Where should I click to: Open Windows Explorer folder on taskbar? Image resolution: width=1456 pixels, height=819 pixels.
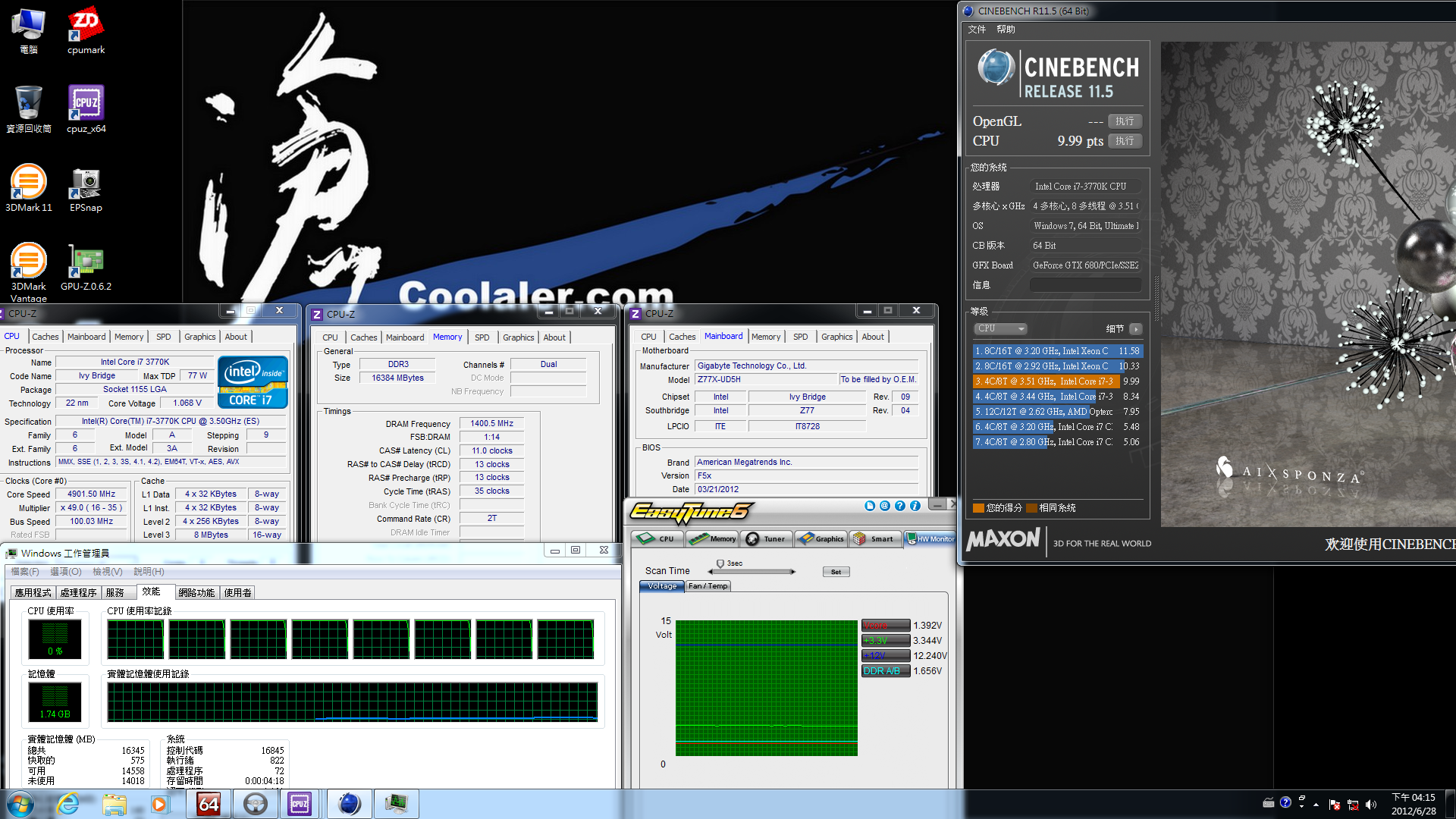pos(115,804)
